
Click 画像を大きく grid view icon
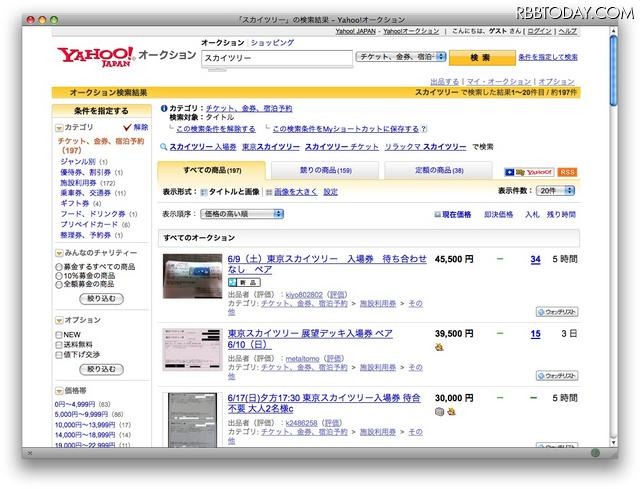point(269,192)
